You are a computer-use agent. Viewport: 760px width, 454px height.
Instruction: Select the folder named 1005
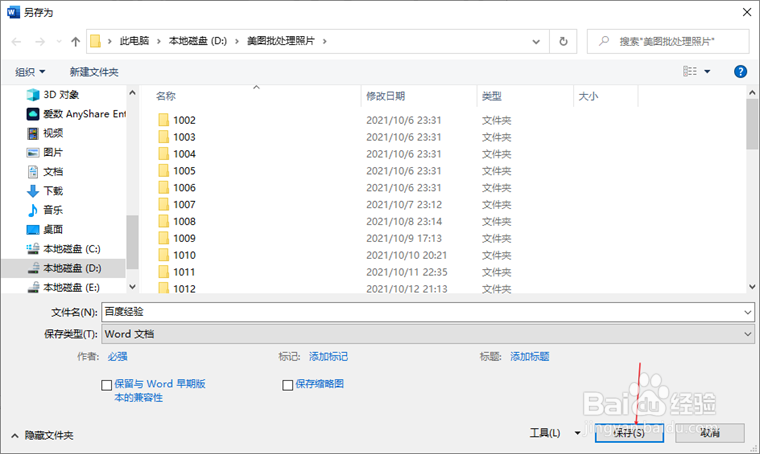(x=184, y=171)
